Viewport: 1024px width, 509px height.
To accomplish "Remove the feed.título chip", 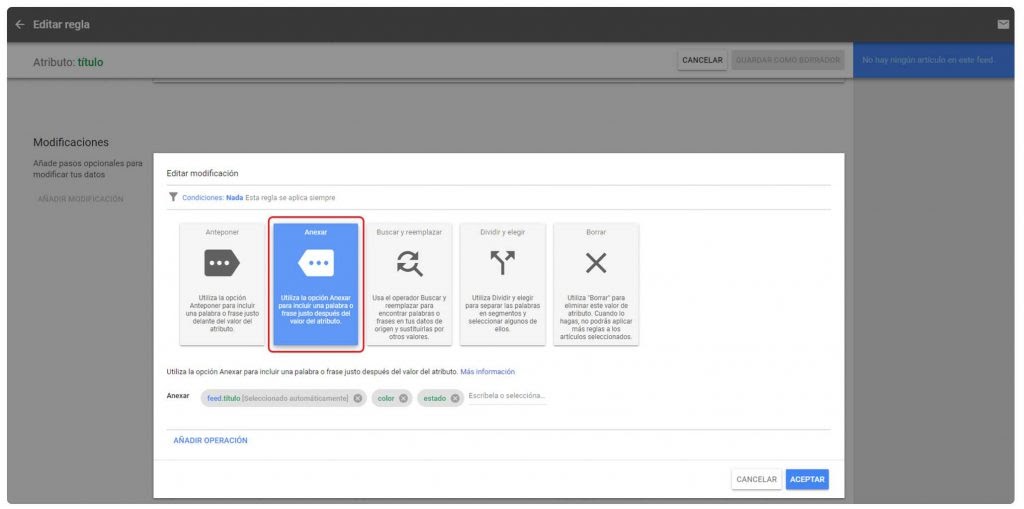I will coord(358,398).
